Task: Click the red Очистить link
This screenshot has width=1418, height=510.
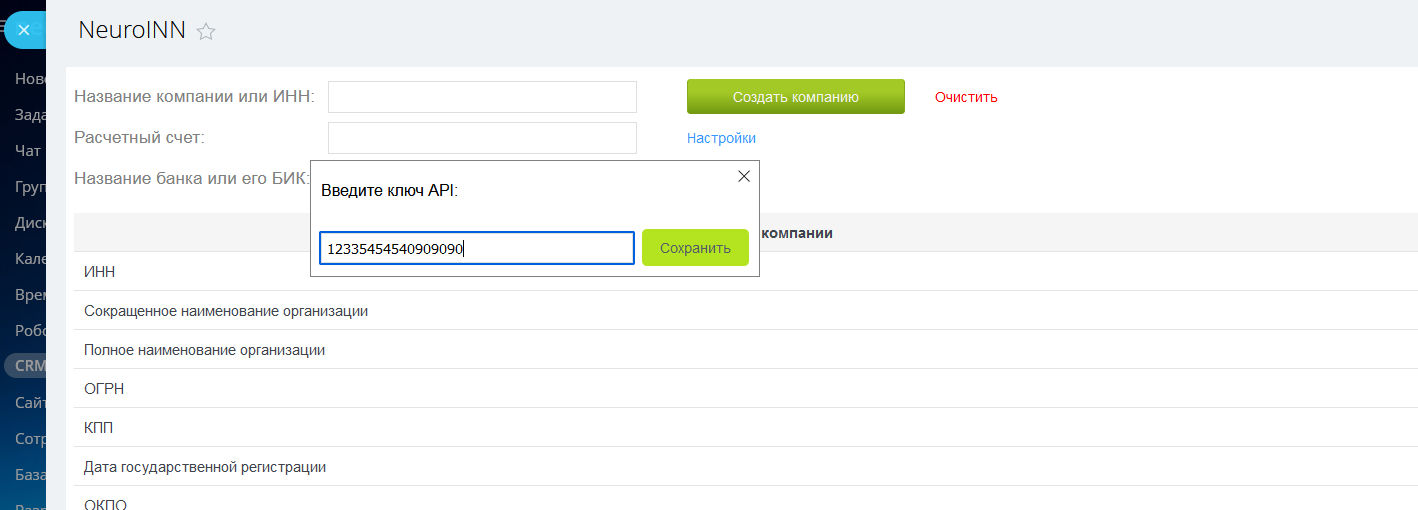Action: click(966, 97)
